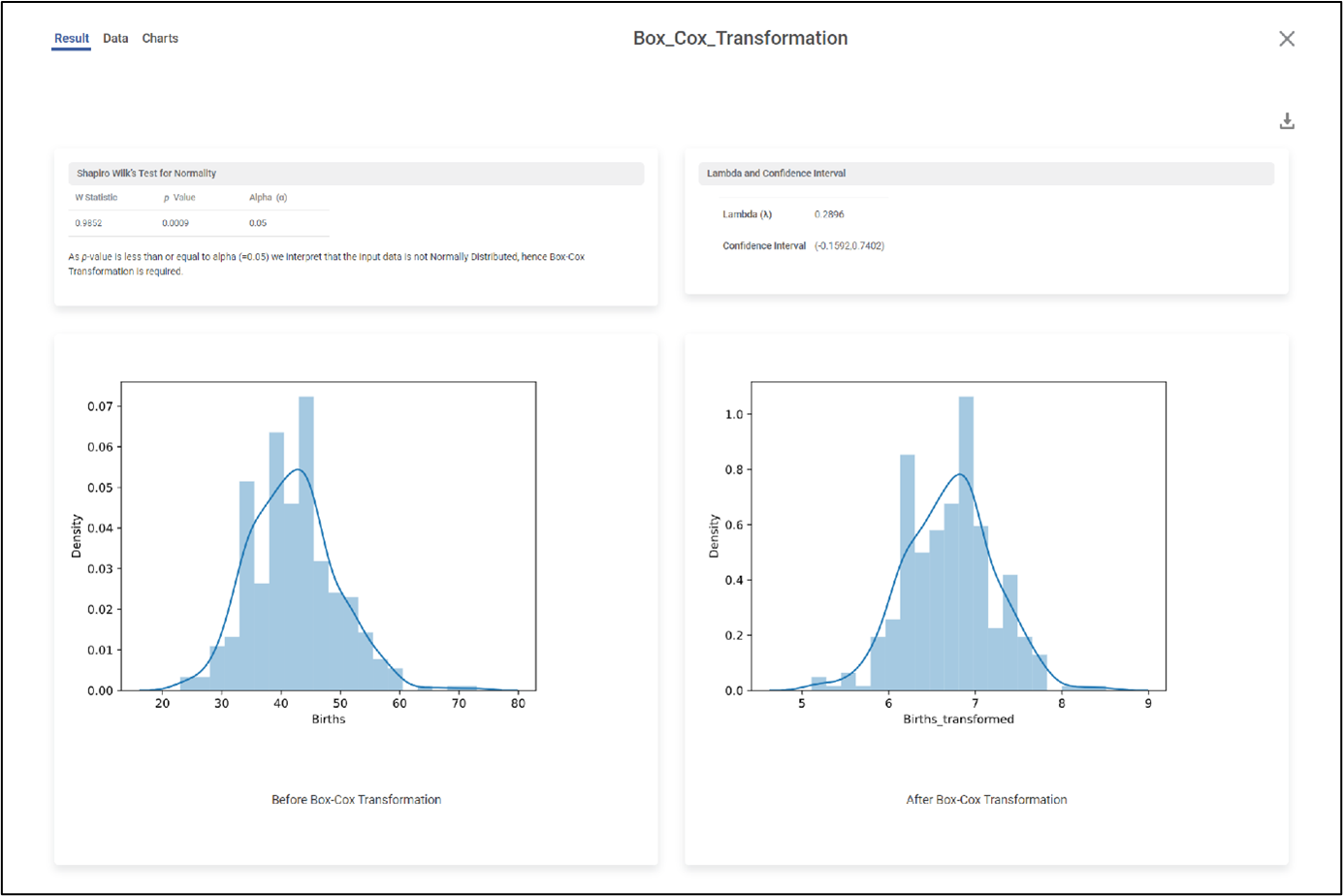Viewport: 1343px width, 896px height.
Task: Select the Lambda and Confidence Interval header
Action: coord(776,174)
